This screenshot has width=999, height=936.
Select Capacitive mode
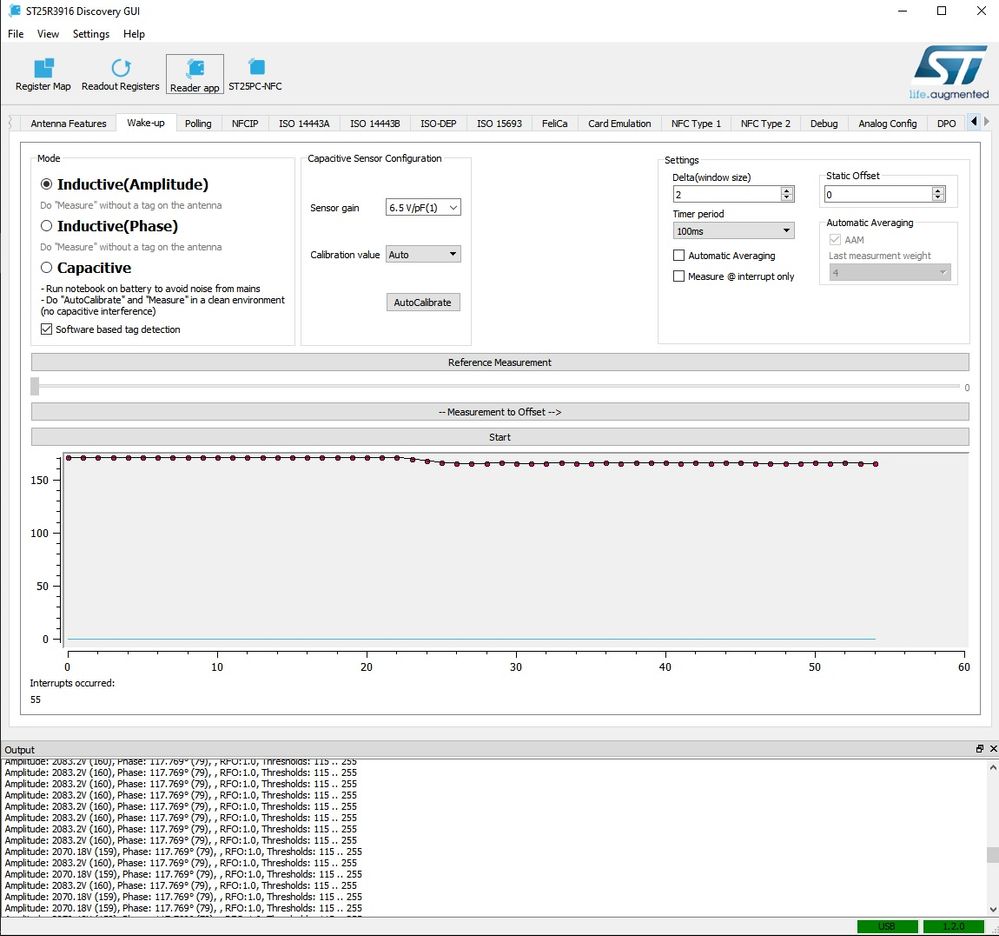47,268
